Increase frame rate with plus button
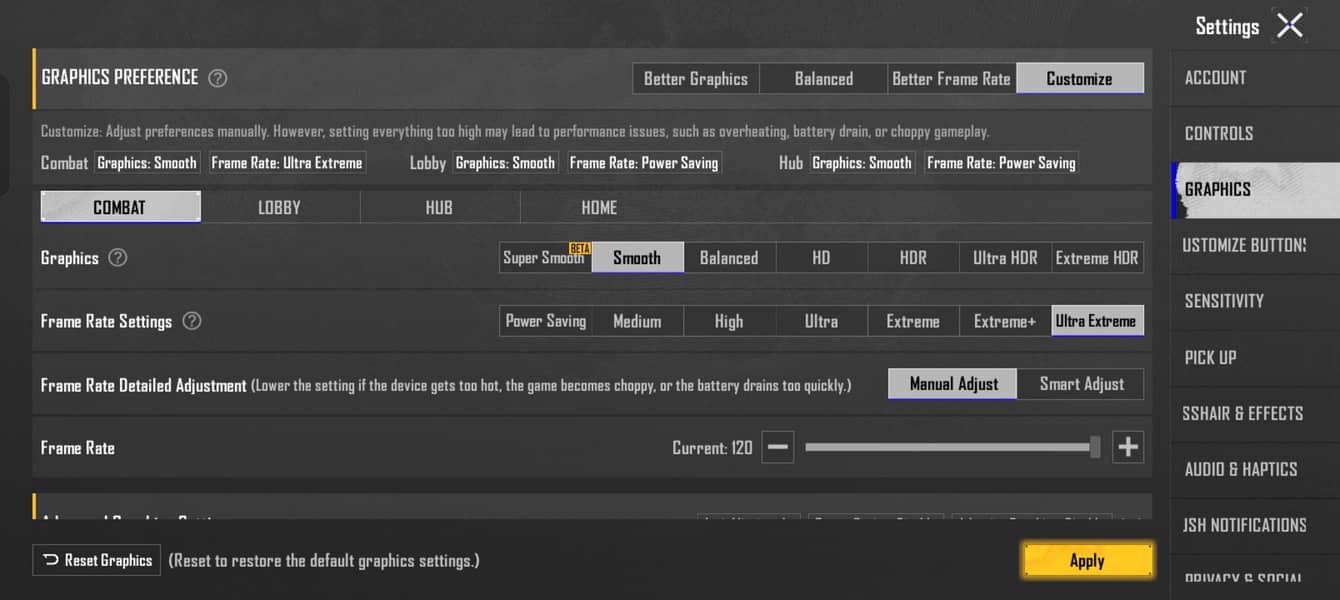1340x600 pixels. pos(1128,448)
